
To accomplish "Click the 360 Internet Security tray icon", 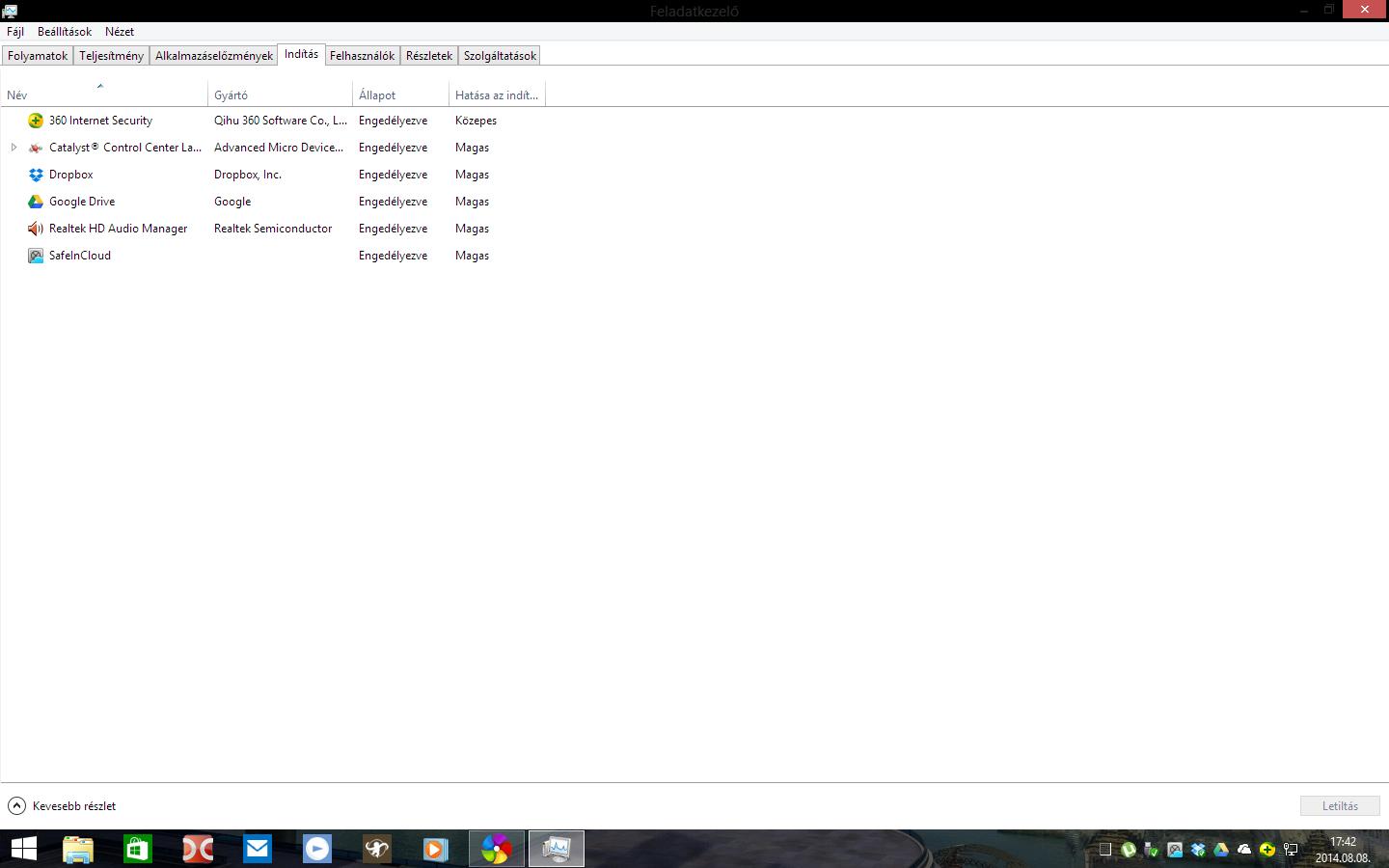I will coord(1267,850).
